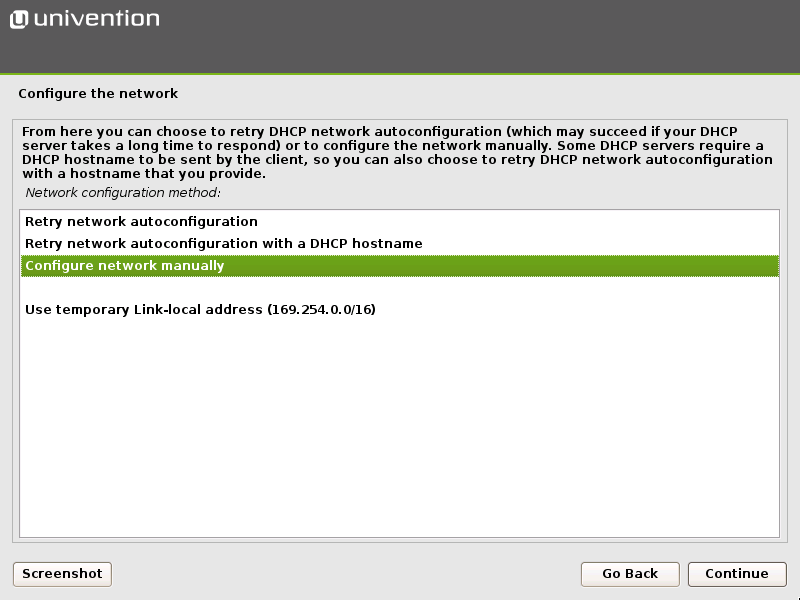The height and width of the screenshot is (600, 800).
Task: Click the 'u' symbol in the Univention logo
Action: 19,17
